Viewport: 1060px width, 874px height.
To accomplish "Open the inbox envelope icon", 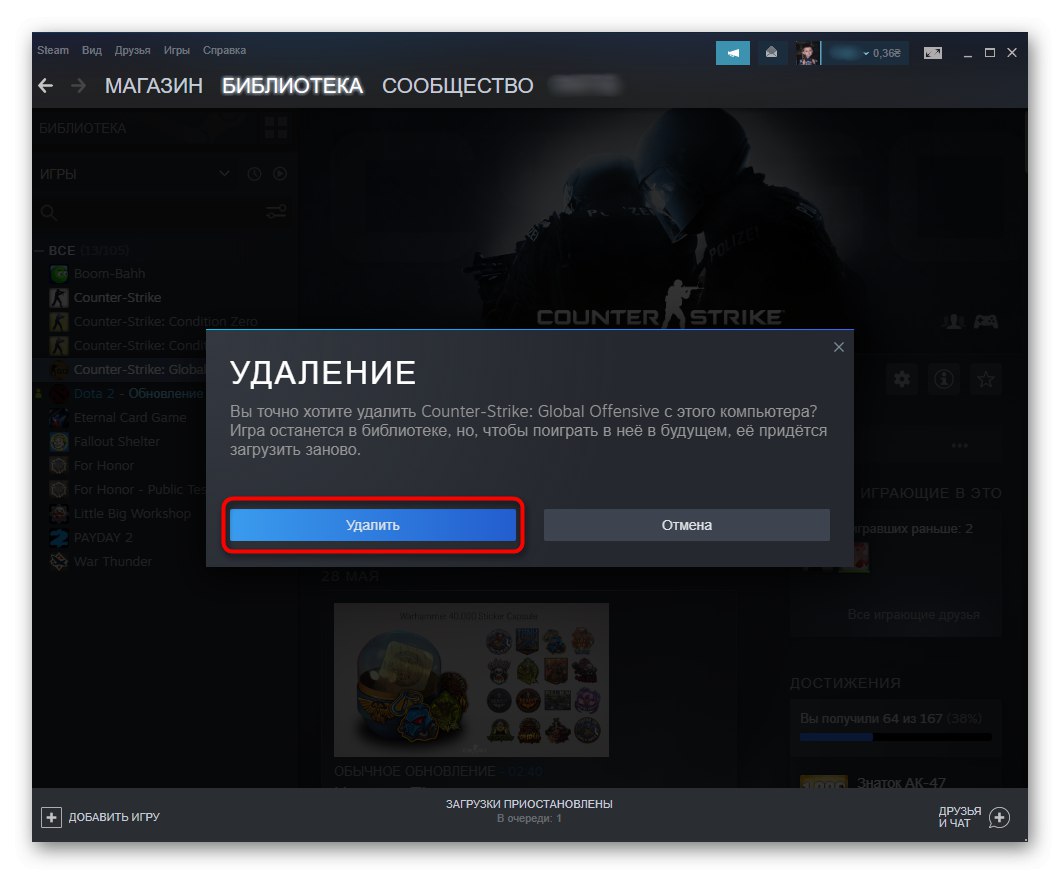I will click(x=771, y=53).
